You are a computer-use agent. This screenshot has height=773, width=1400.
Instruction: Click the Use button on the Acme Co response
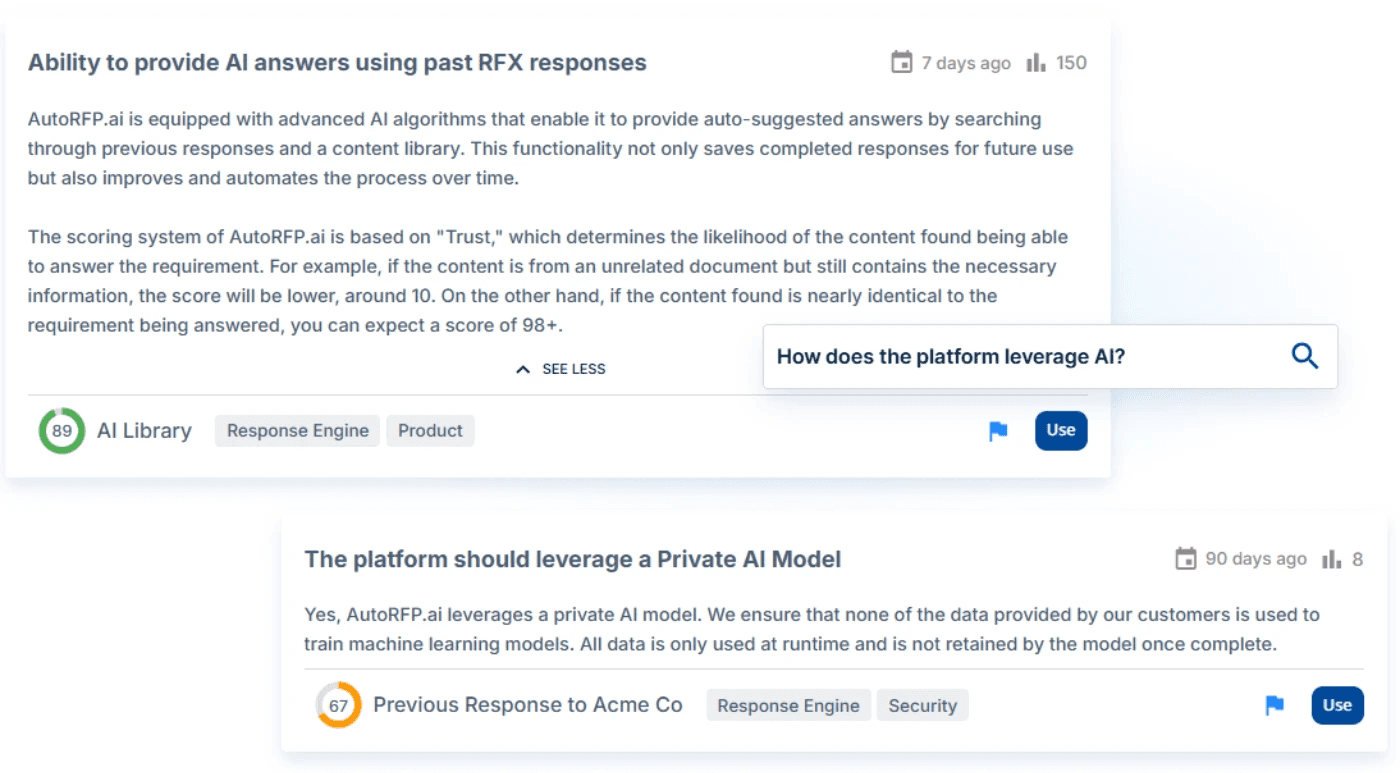click(1337, 705)
